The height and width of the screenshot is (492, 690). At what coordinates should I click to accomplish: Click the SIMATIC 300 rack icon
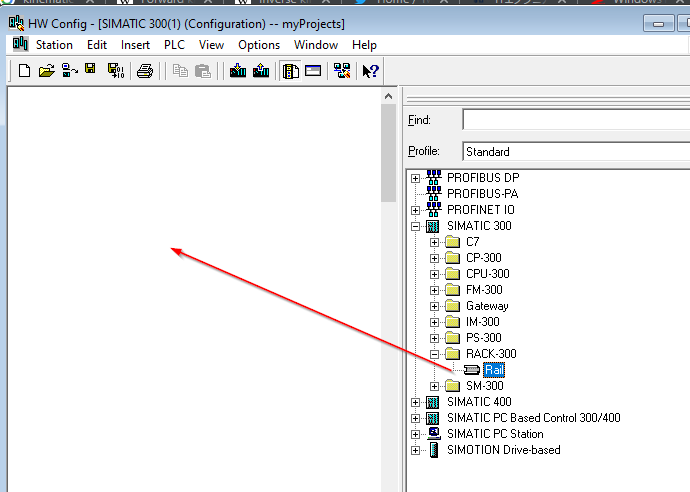tap(433, 226)
